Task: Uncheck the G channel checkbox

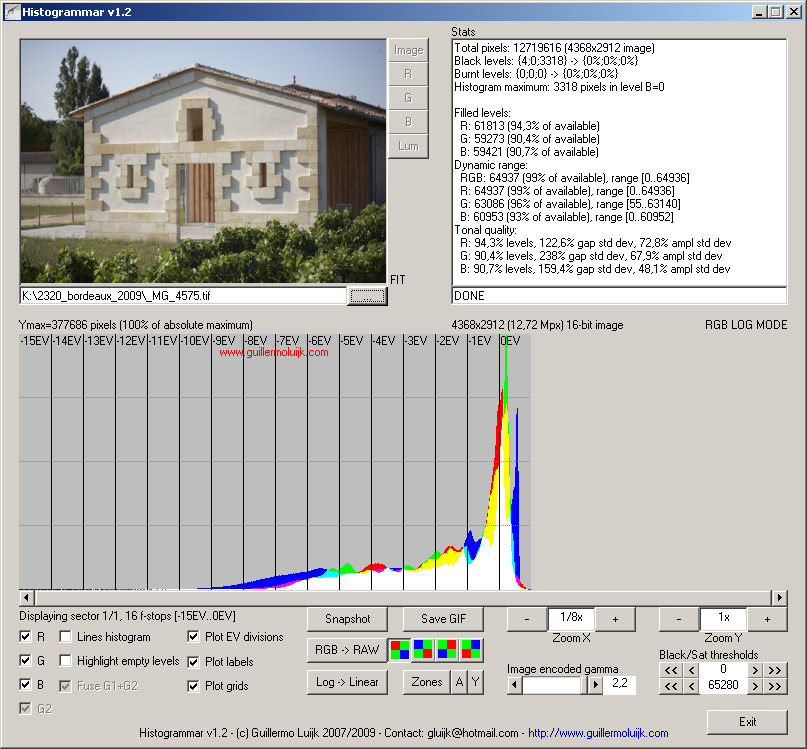Action: point(25,660)
